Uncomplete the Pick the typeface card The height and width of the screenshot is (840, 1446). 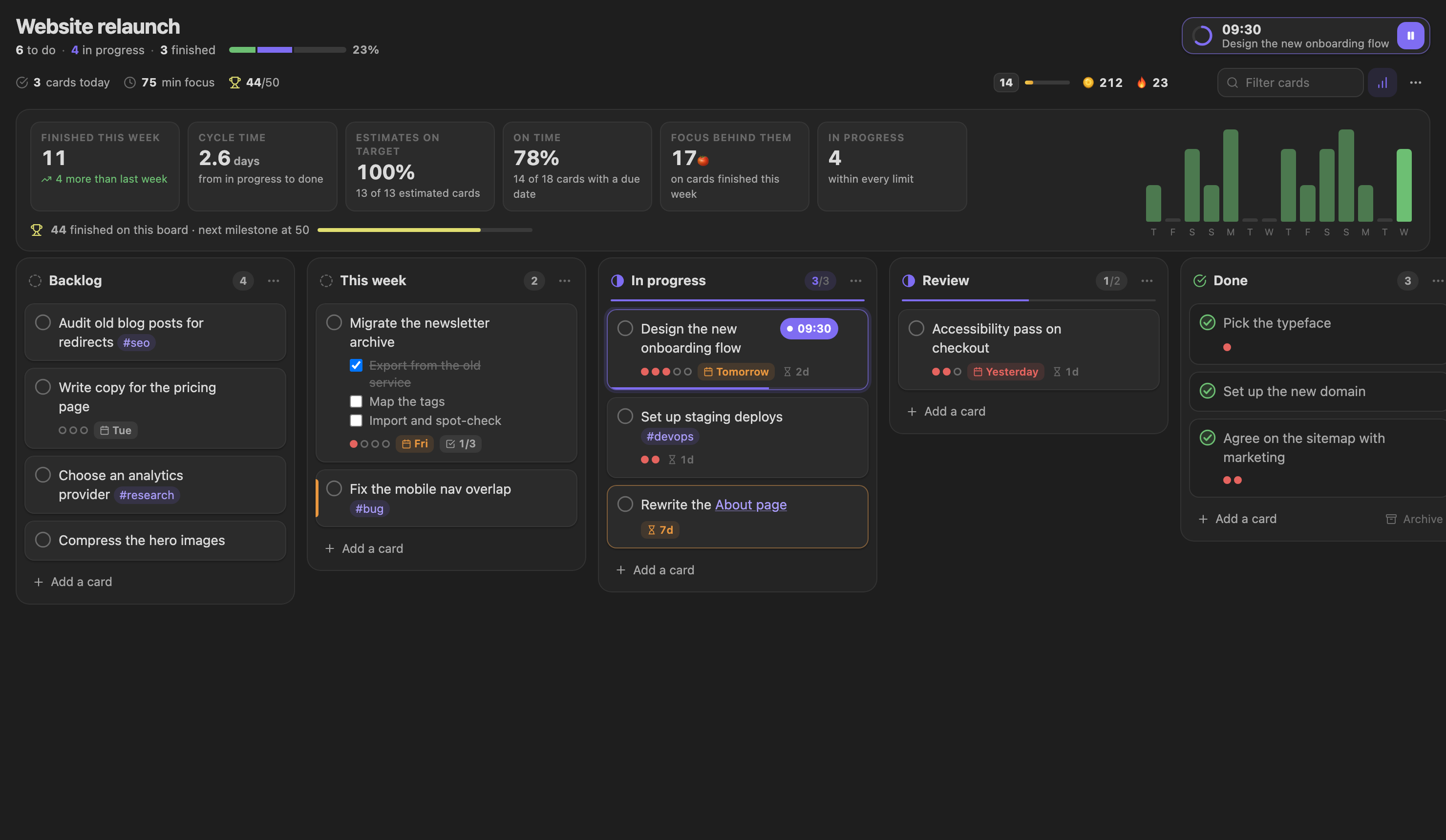[1207, 322]
